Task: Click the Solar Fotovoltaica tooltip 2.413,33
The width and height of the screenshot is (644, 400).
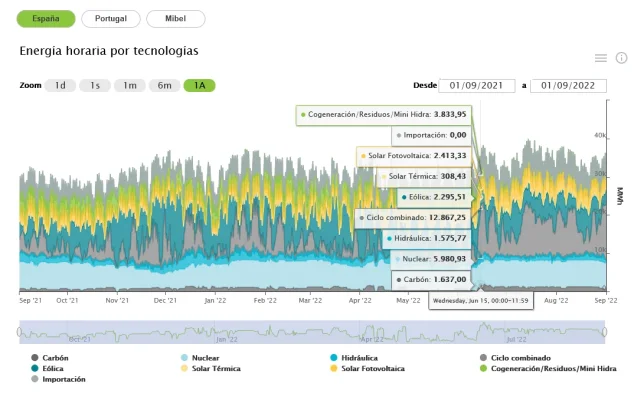Action: pyautogui.click(x=414, y=156)
